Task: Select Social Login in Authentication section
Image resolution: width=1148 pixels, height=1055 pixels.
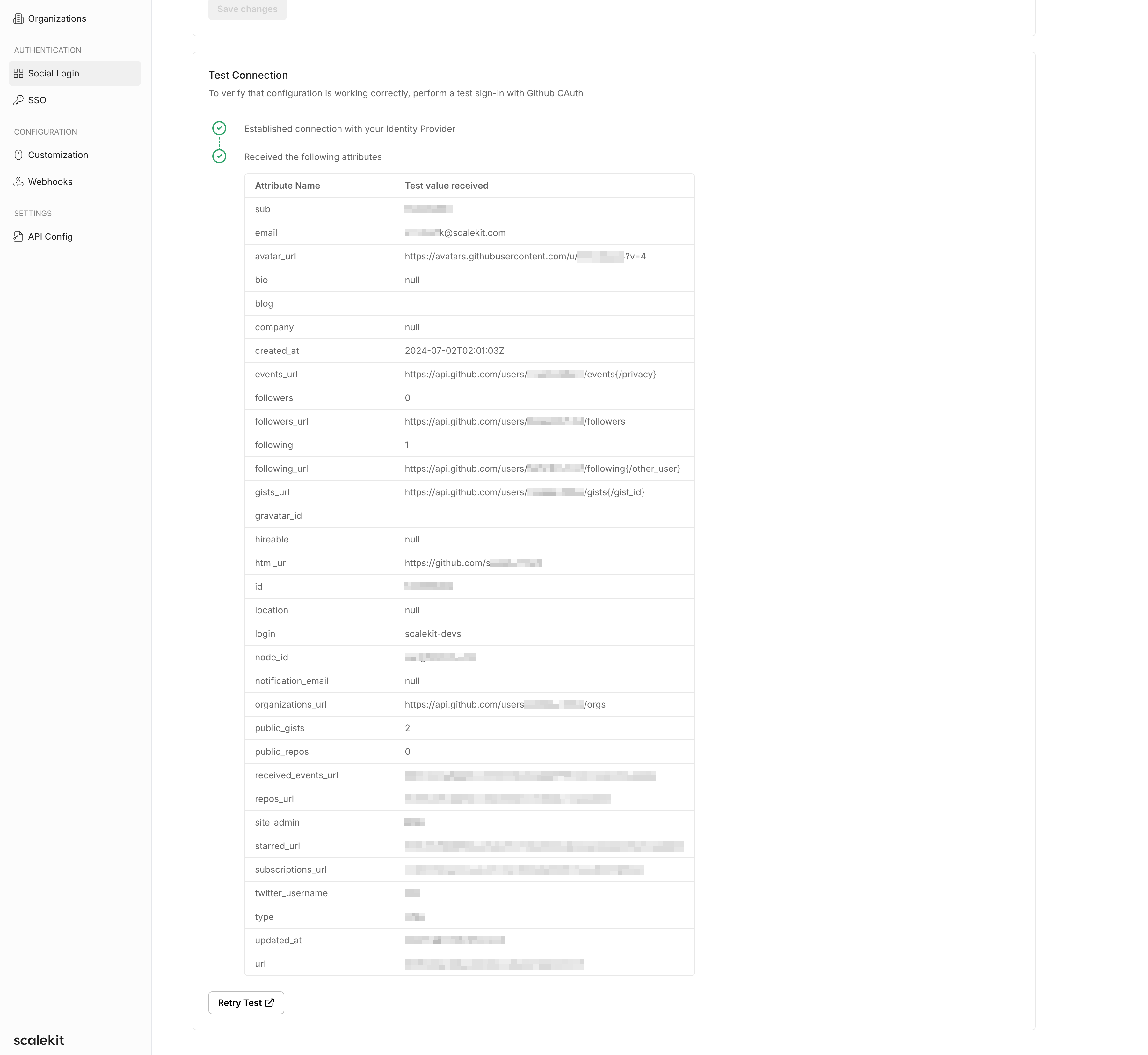Action: (x=75, y=73)
